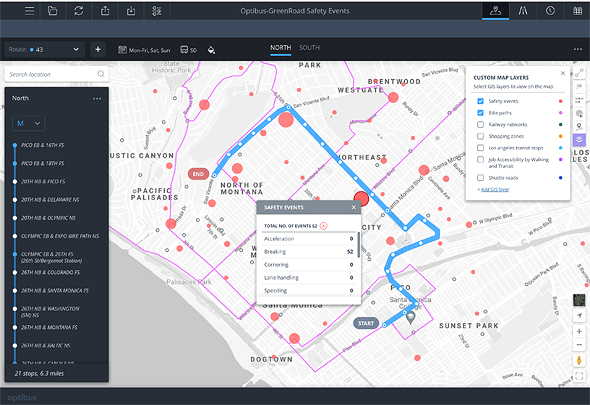
Task: Click the END route marker
Action: [x=198, y=174]
